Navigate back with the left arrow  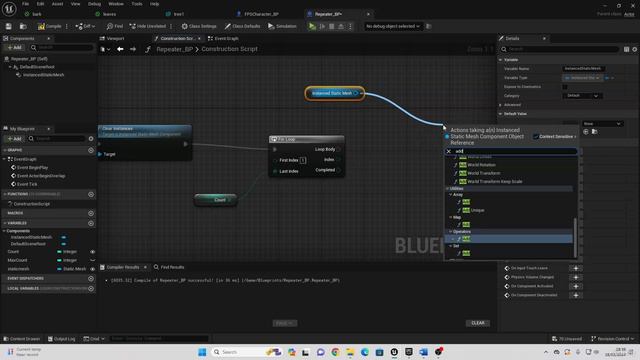pos(120,49)
